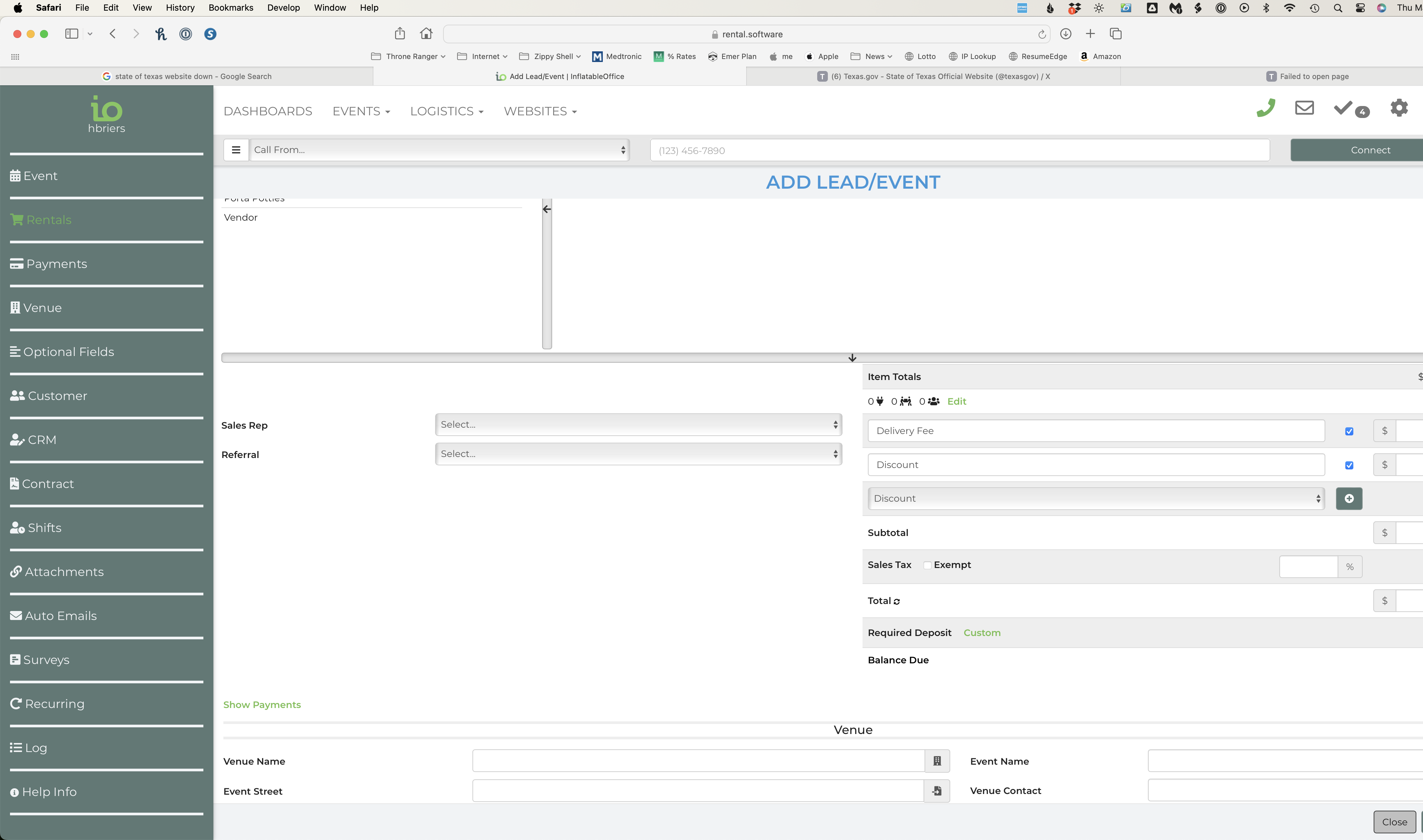Click the building icon next to Venue Name
The height and width of the screenshot is (840, 1423).
(x=937, y=761)
